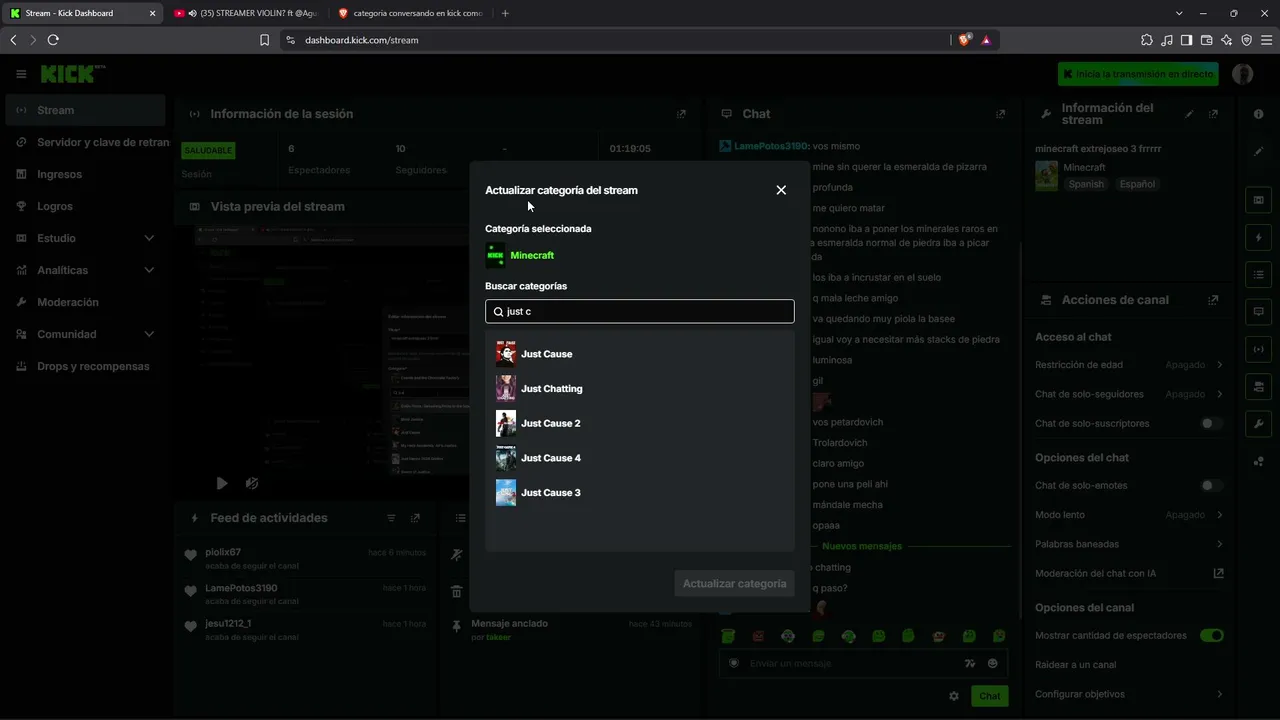Pick Just Cause 2 in the results
The width and height of the screenshot is (1280, 720).
pos(640,423)
